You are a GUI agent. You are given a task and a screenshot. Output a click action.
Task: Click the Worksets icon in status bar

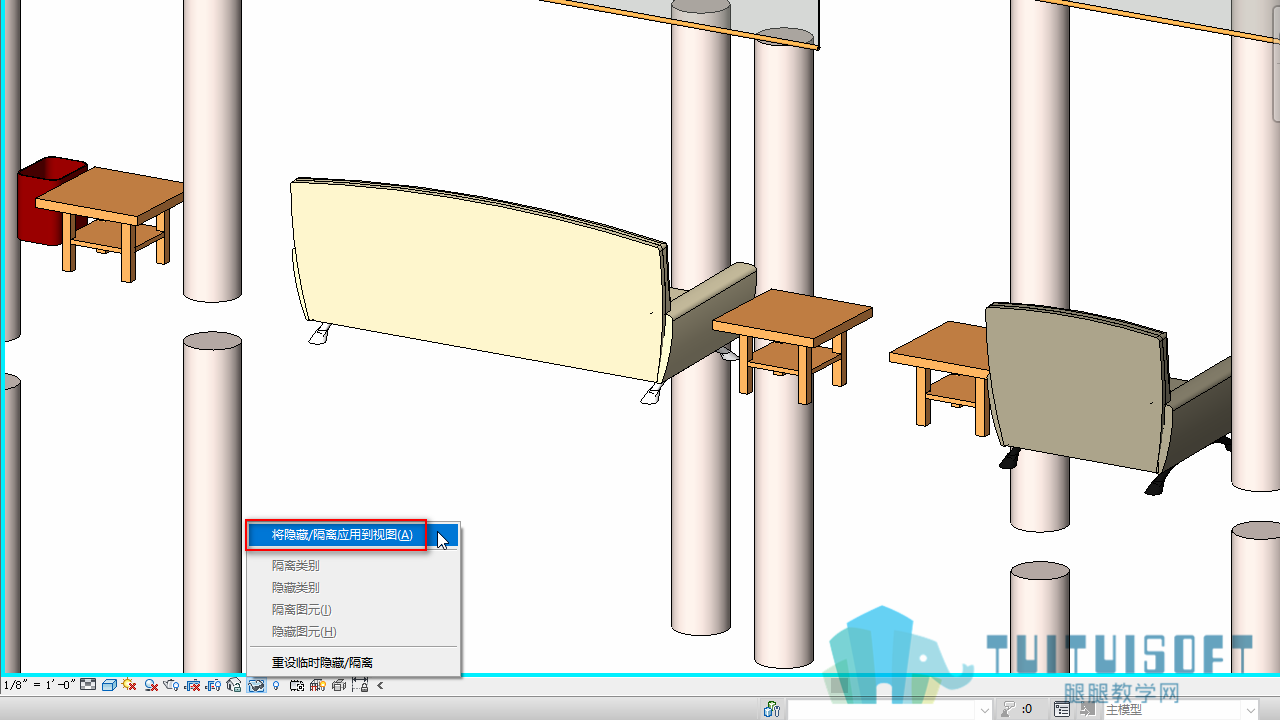pos(771,709)
